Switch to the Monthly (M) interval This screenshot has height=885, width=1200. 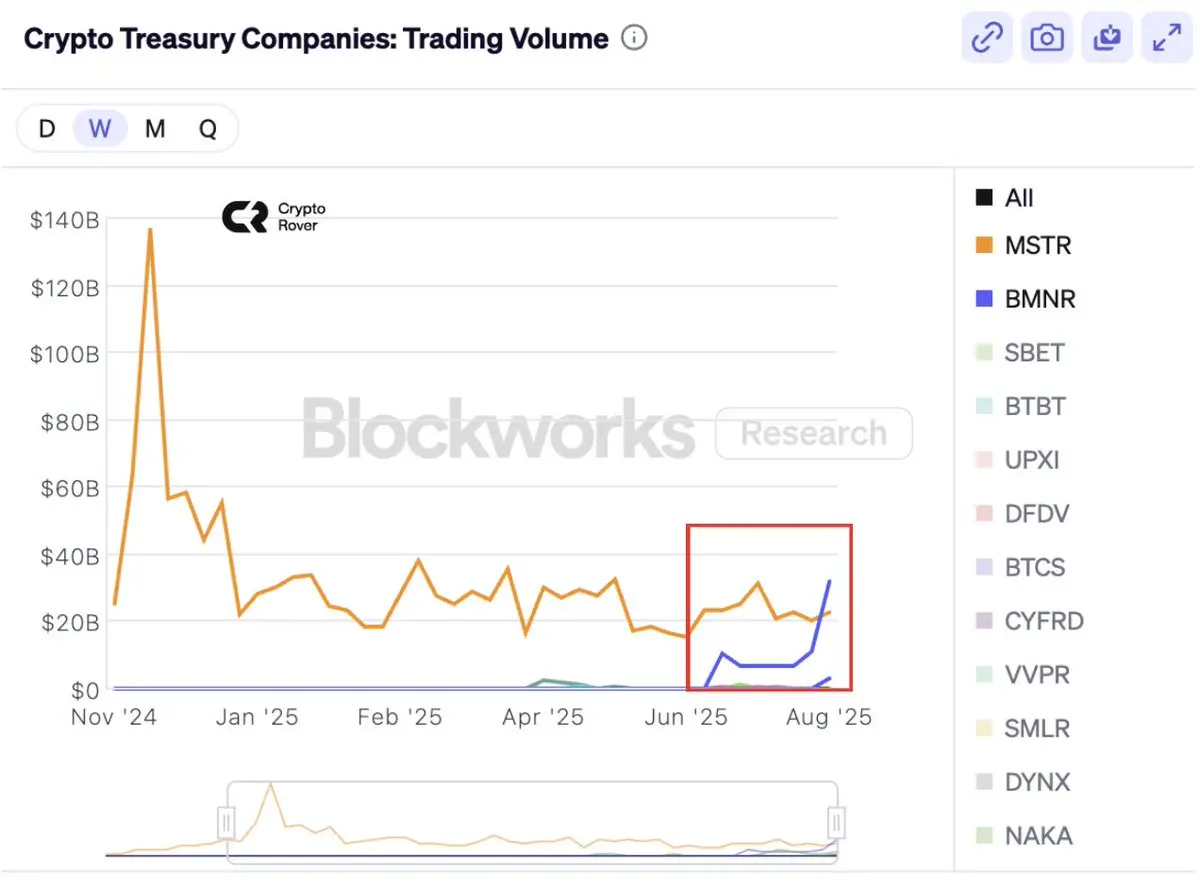[x=155, y=129]
